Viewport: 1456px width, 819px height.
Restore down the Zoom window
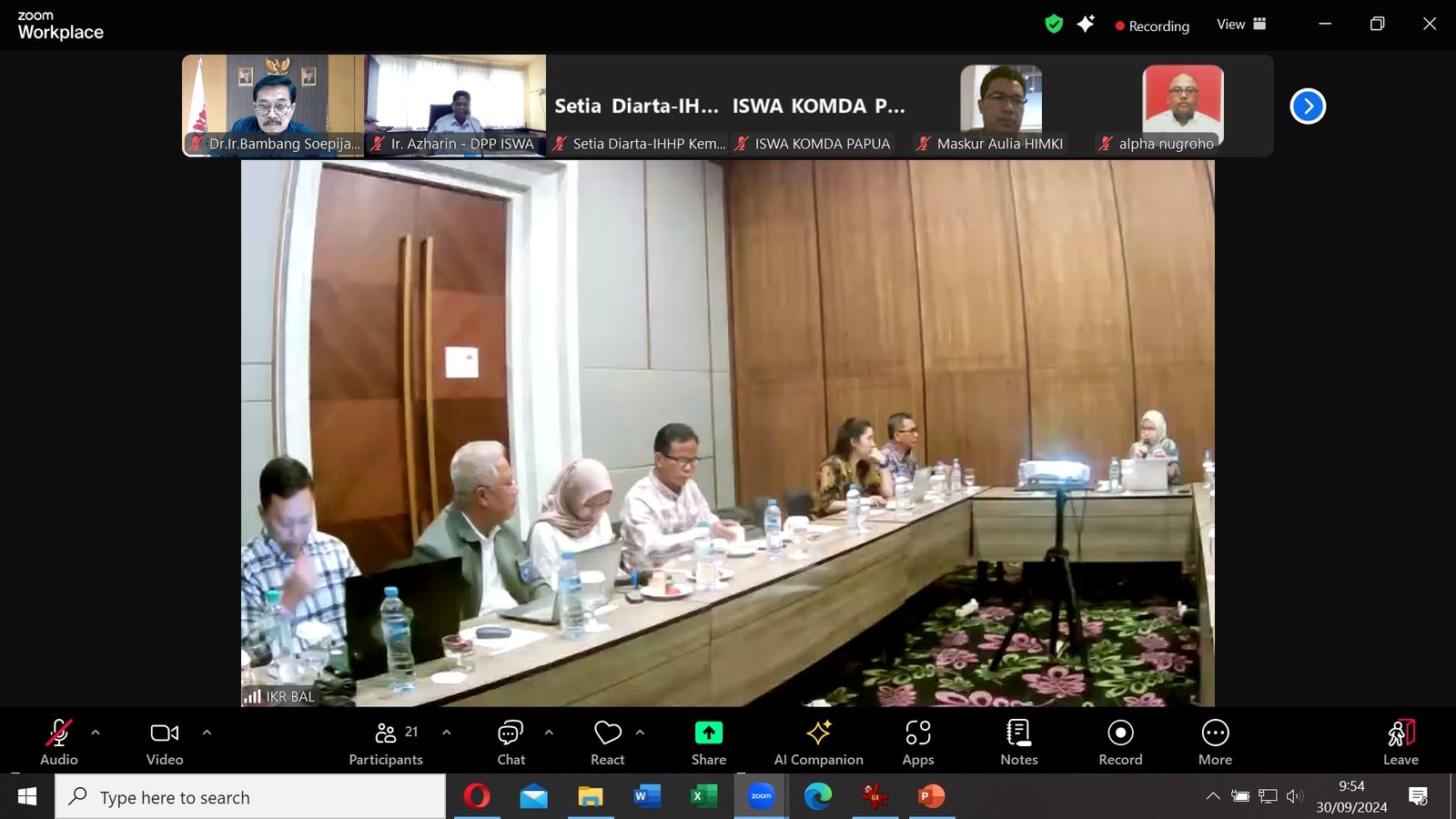pyautogui.click(x=1378, y=24)
